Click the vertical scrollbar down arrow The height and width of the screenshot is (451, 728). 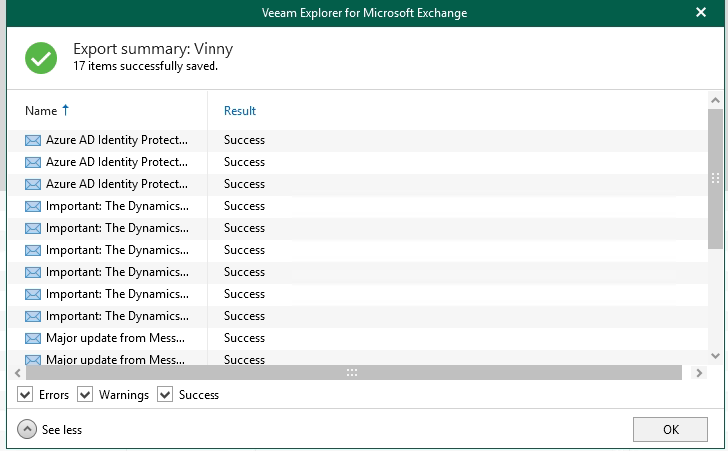pyautogui.click(x=715, y=356)
